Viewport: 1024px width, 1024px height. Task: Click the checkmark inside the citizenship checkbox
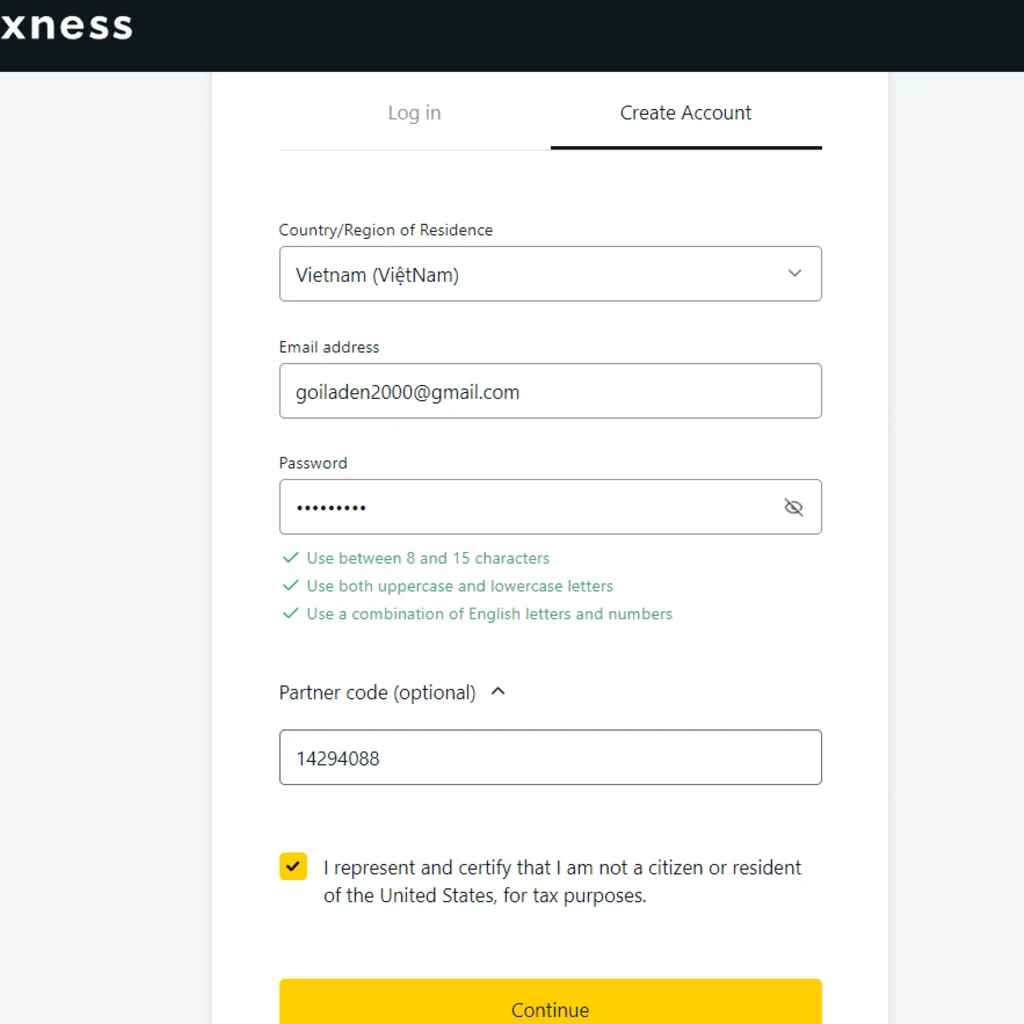pyautogui.click(x=293, y=867)
